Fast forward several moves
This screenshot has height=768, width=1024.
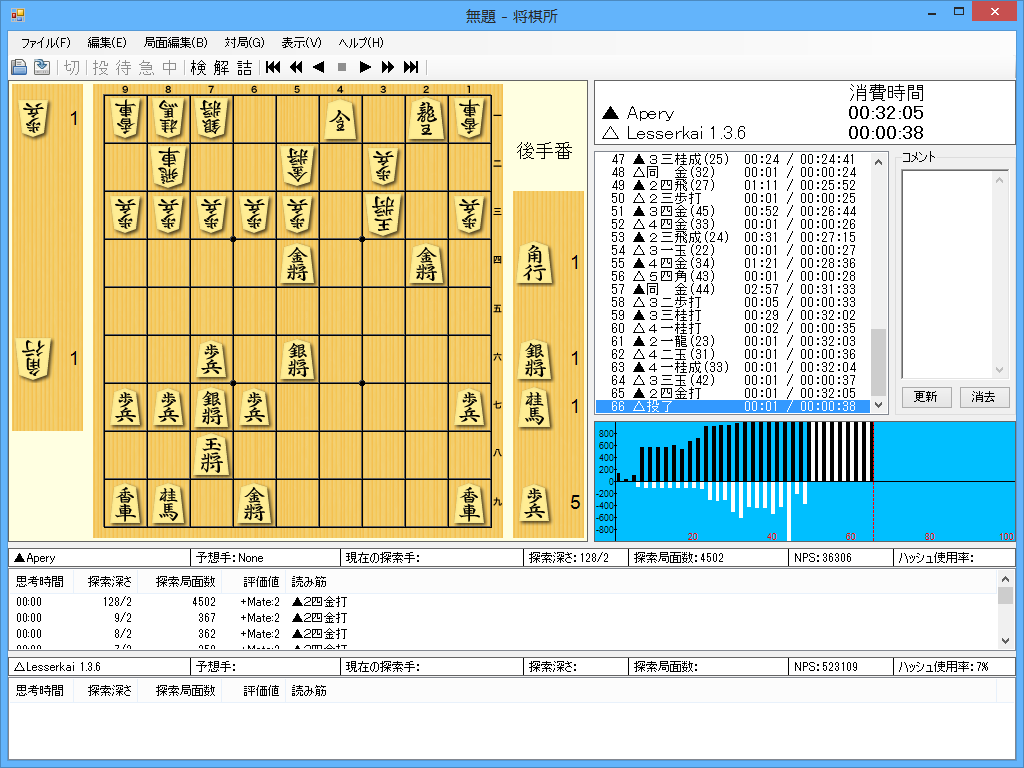388,67
